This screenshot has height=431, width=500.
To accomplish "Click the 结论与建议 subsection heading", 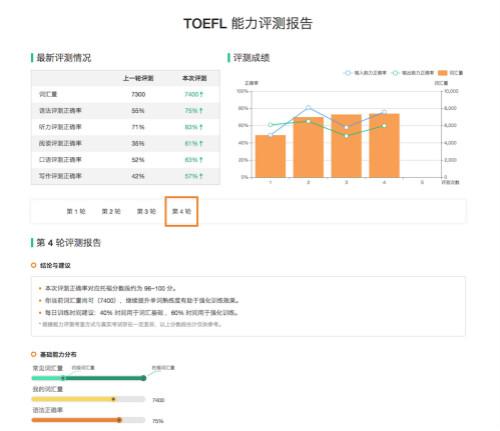I will pyautogui.click(x=55, y=266).
